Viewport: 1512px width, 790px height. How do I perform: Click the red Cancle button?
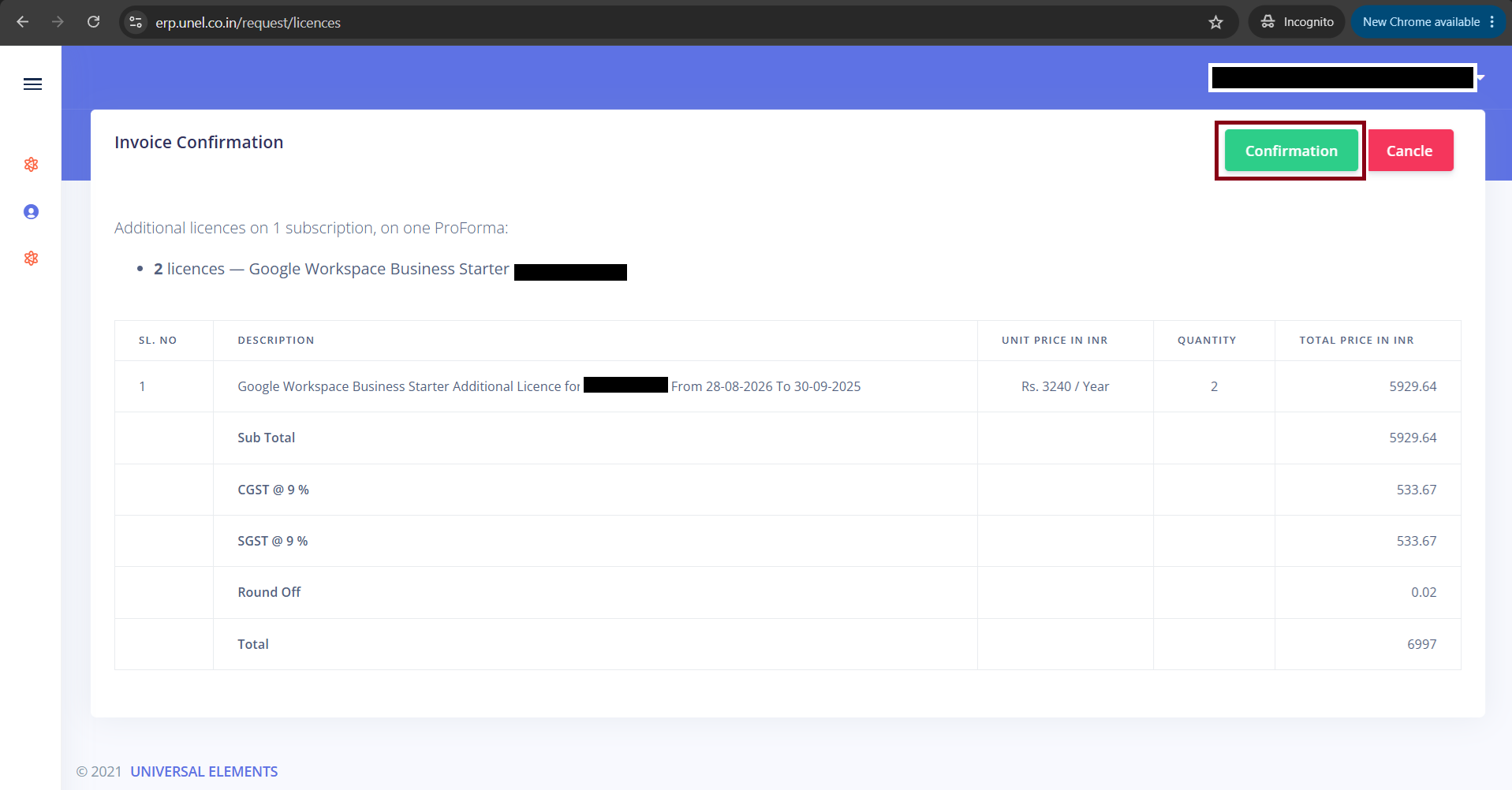click(x=1410, y=151)
